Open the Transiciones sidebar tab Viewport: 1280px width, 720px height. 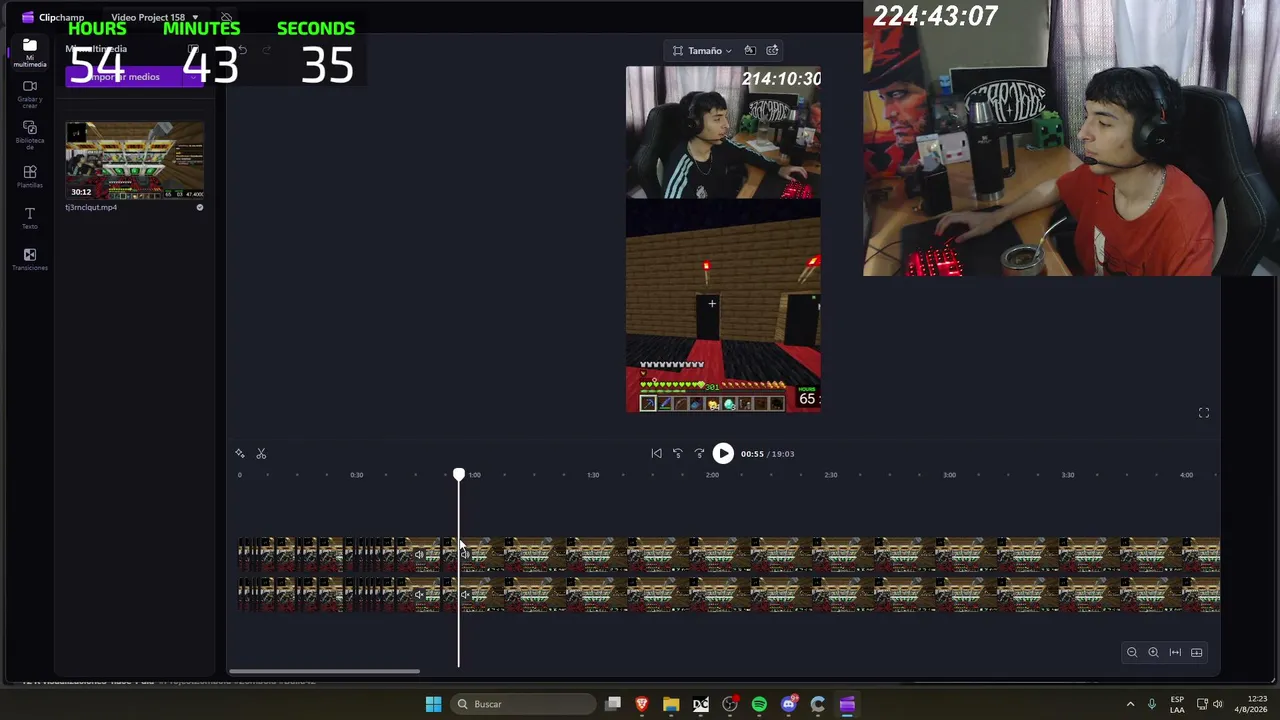[x=29, y=260]
